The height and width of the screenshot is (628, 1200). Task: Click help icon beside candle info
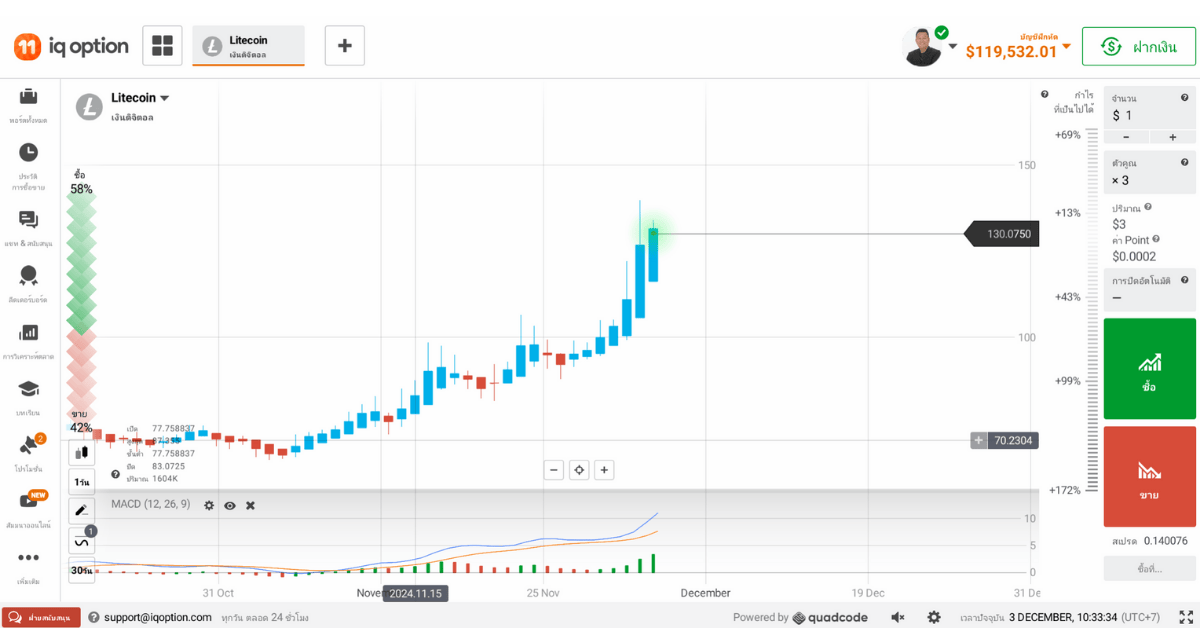[x=116, y=475]
